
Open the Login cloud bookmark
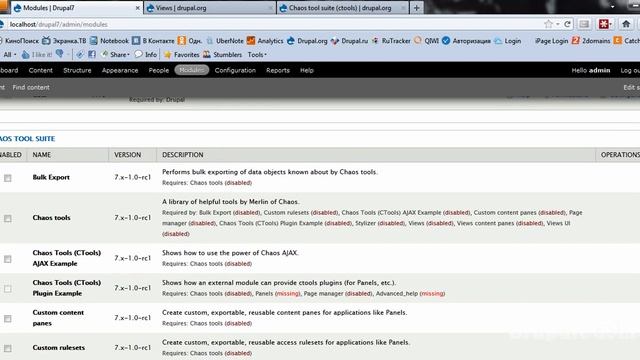click(508, 41)
